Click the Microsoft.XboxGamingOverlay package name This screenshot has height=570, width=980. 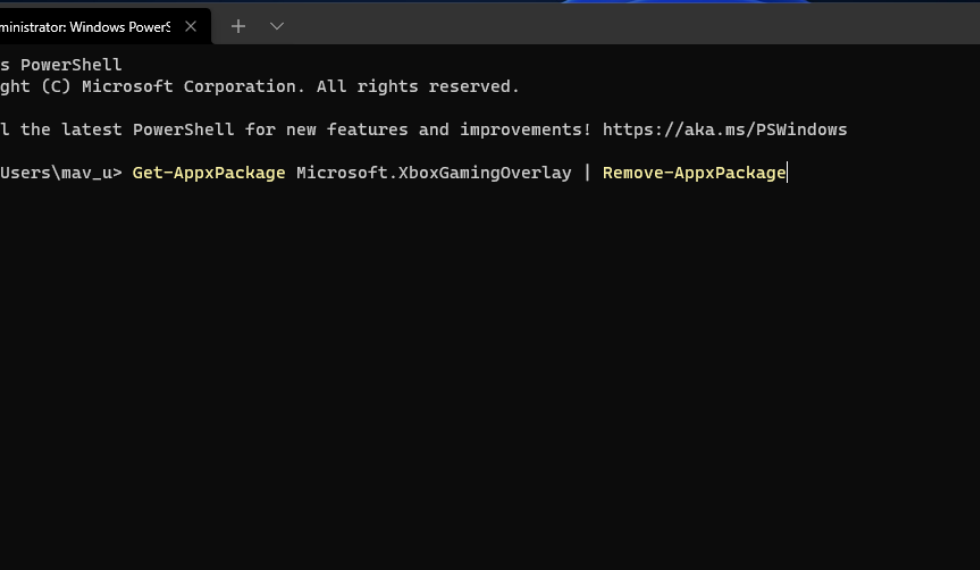(433, 173)
